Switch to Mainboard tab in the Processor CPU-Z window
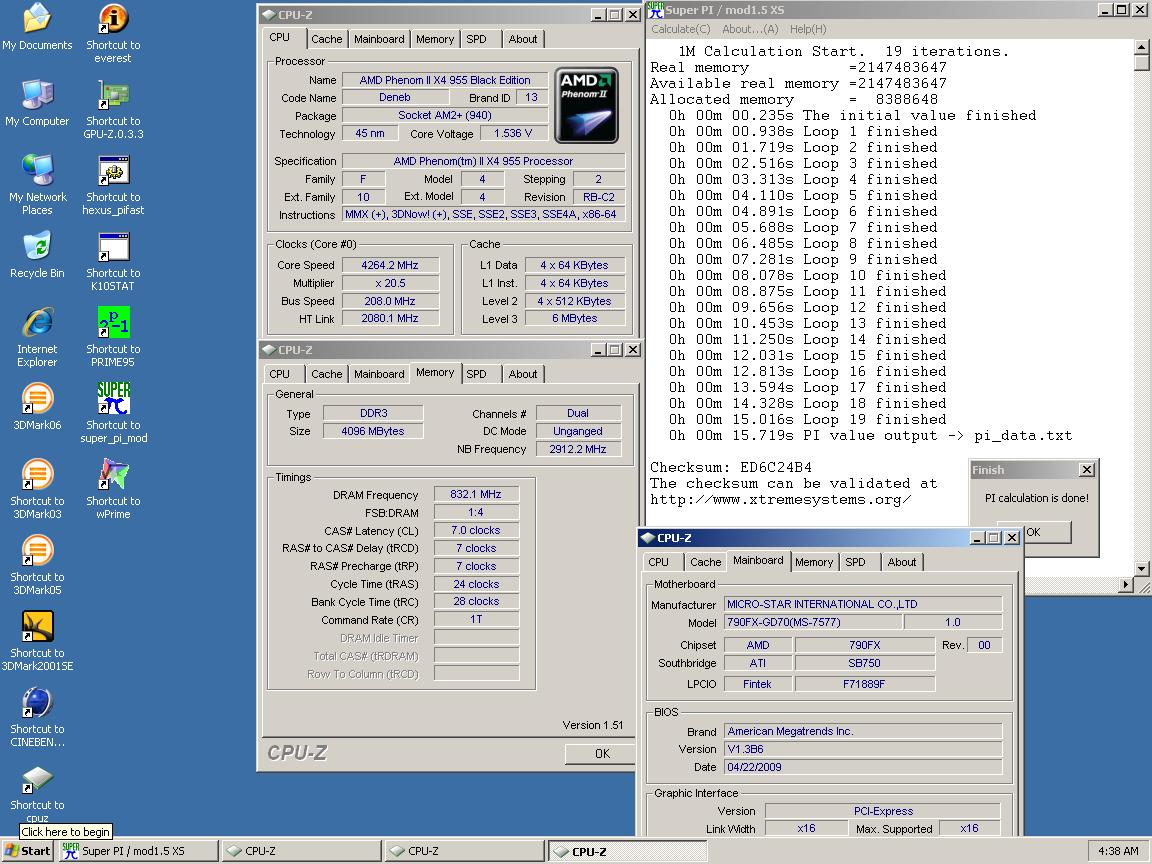This screenshot has height=864, width=1152. coord(379,39)
